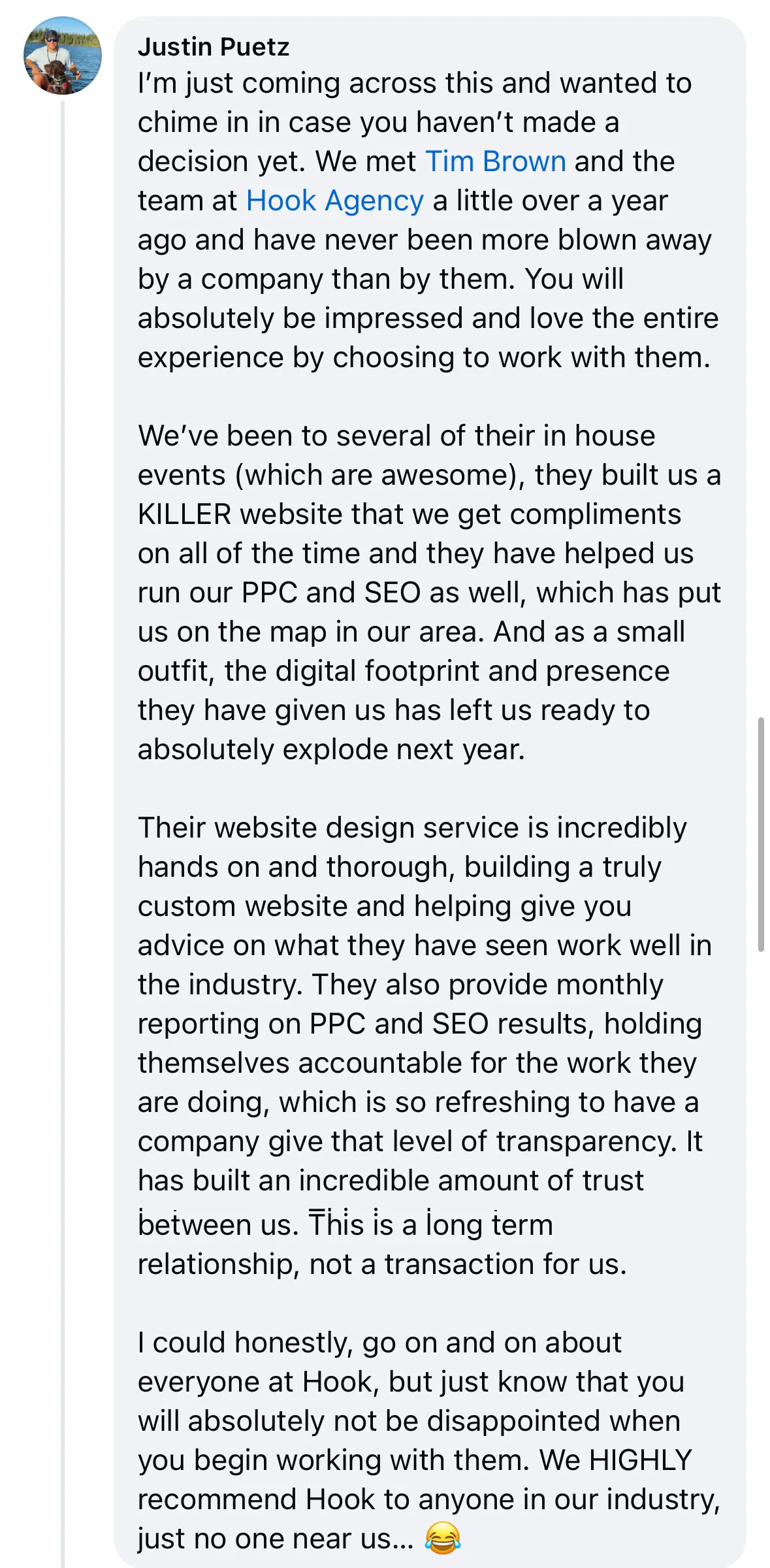Screen dimensions: 770x1568
Task: Click the Justin Puetz author name
Action: pos(214,47)
